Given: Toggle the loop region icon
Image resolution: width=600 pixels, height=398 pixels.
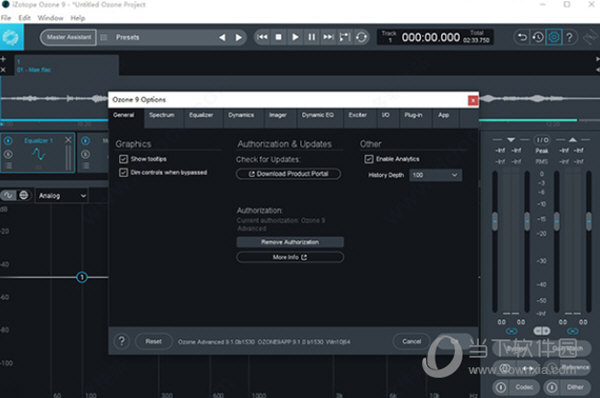Looking at the screenshot, I should 344,37.
